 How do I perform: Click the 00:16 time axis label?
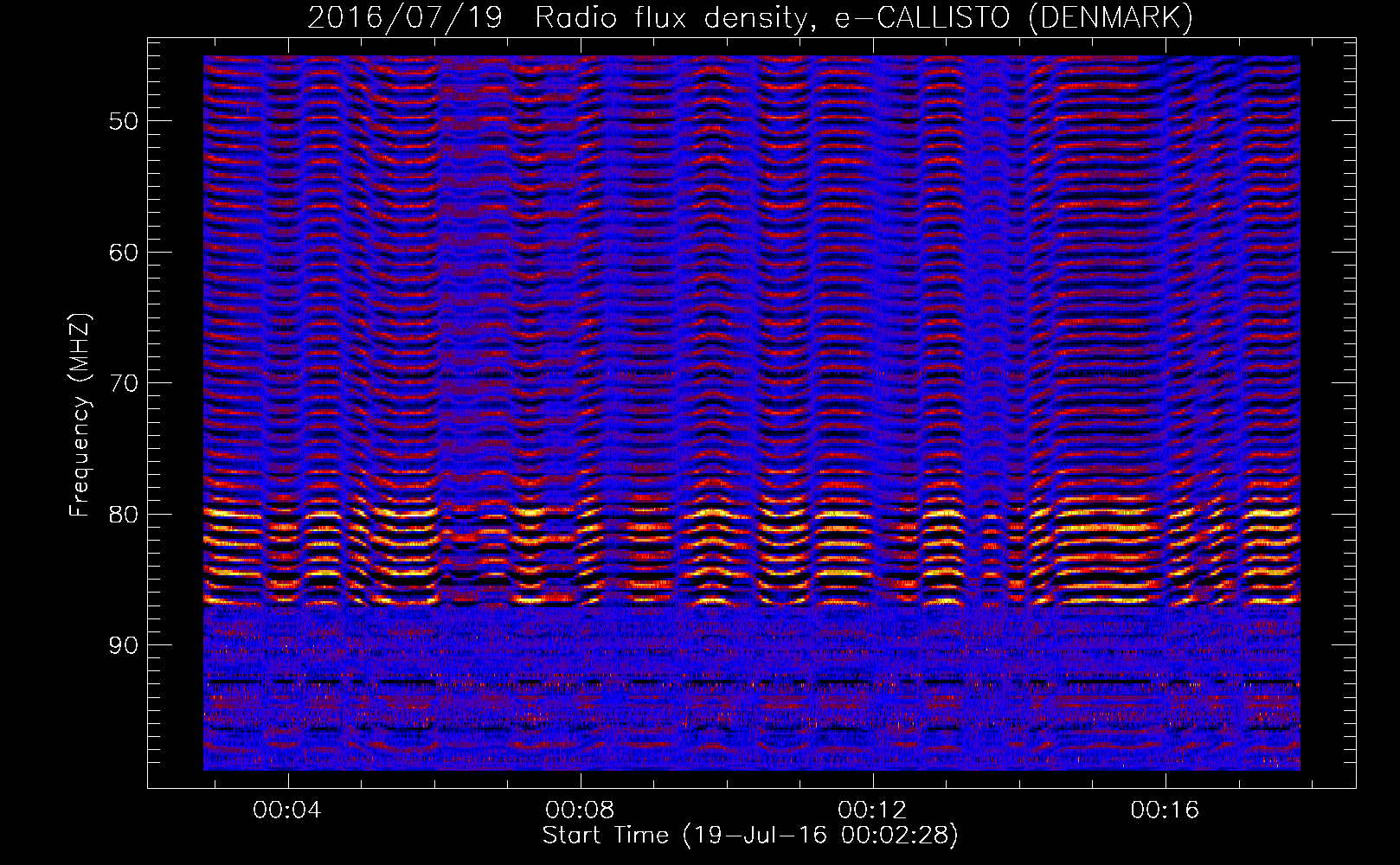pyautogui.click(x=1166, y=810)
